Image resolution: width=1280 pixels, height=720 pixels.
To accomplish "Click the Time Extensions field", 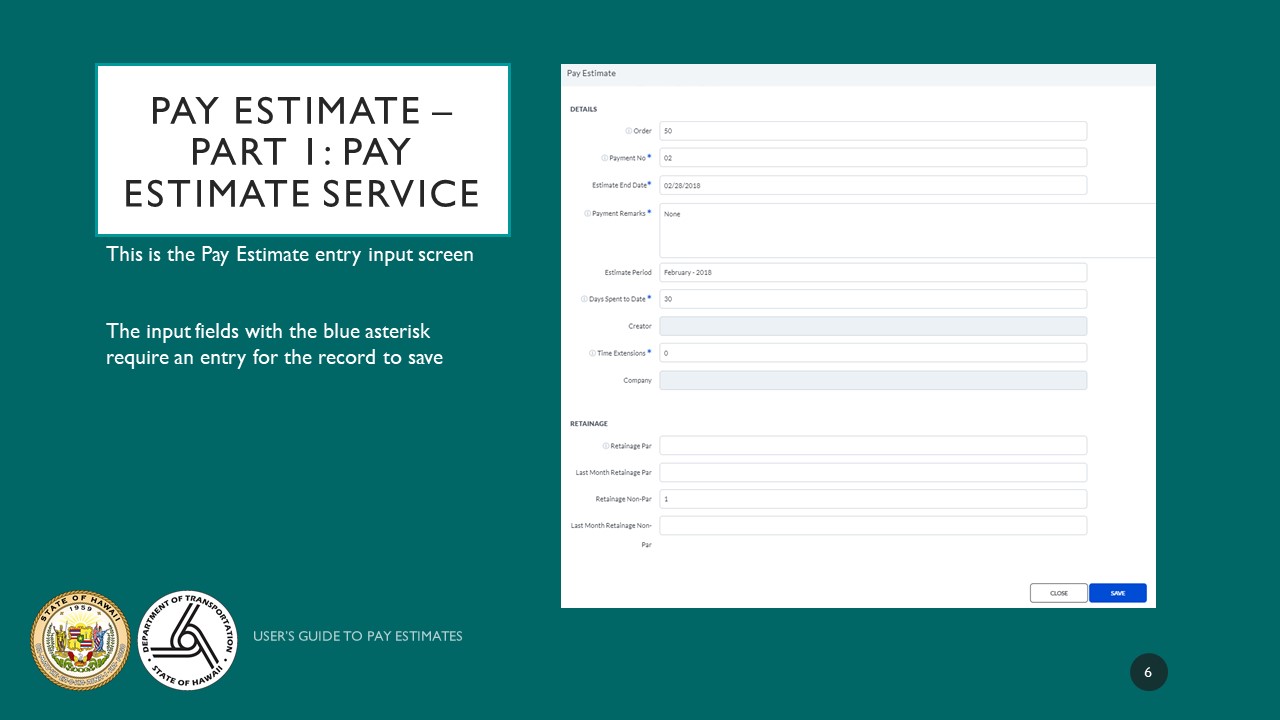I will pyautogui.click(x=873, y=353).
